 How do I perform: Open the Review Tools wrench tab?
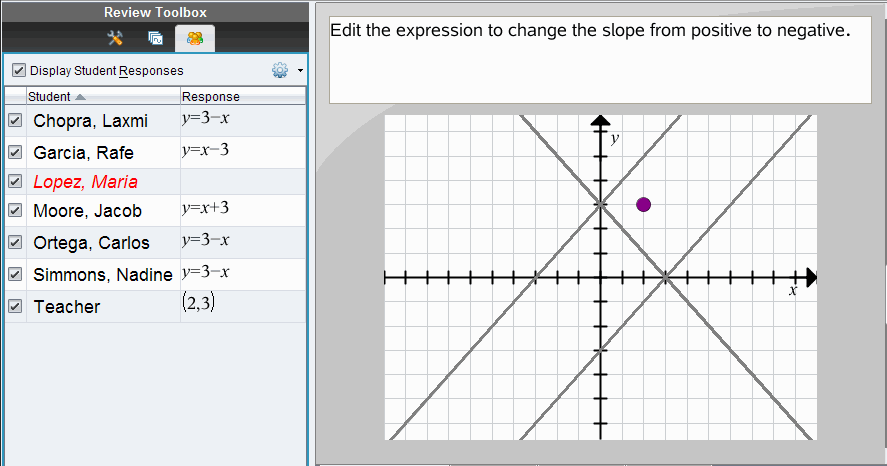point(115,39)
